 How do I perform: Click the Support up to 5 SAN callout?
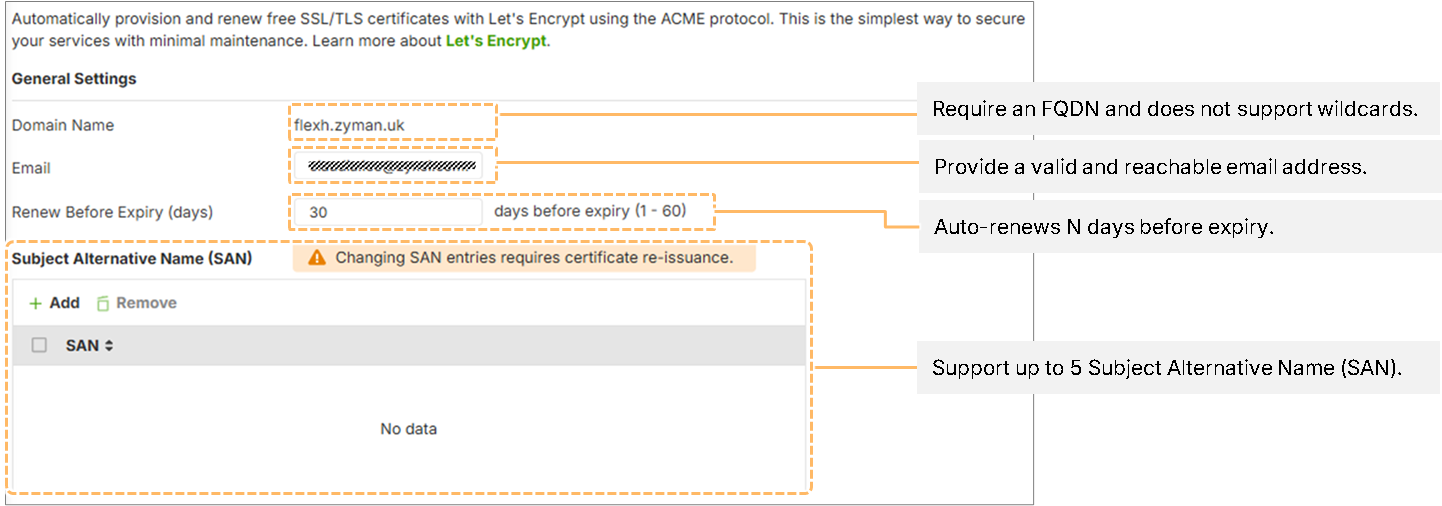tap(1167, 368)
